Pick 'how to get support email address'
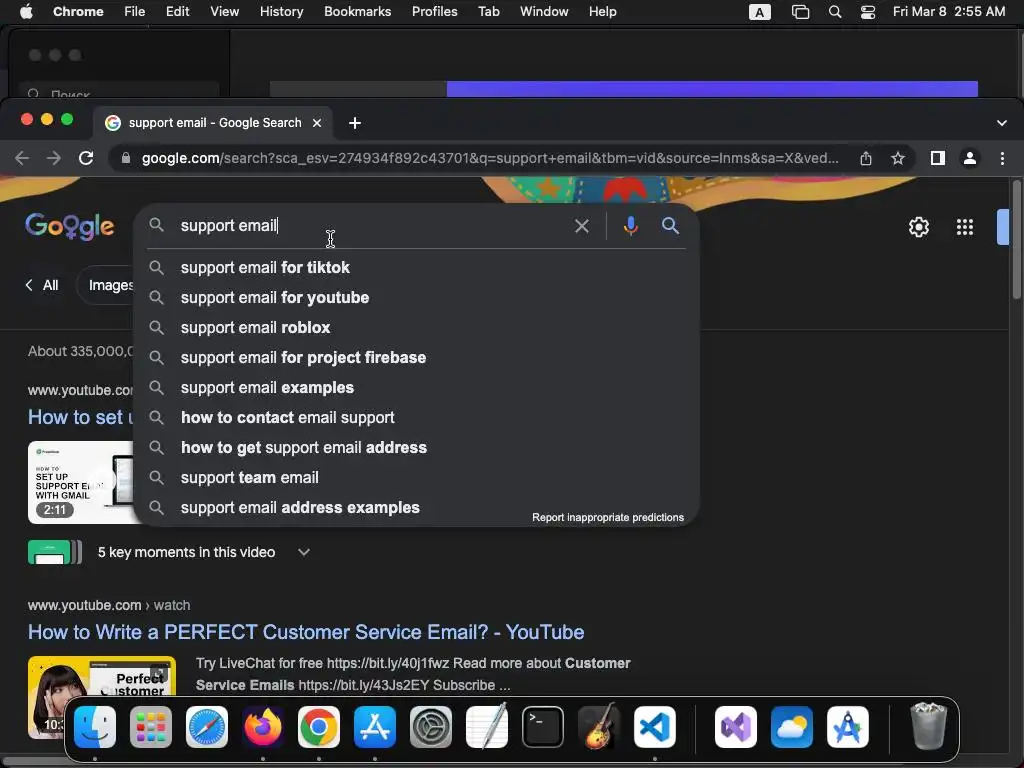Image resolution: width=1024 pixels, height=768 pixels. click(x=416, y=448)
